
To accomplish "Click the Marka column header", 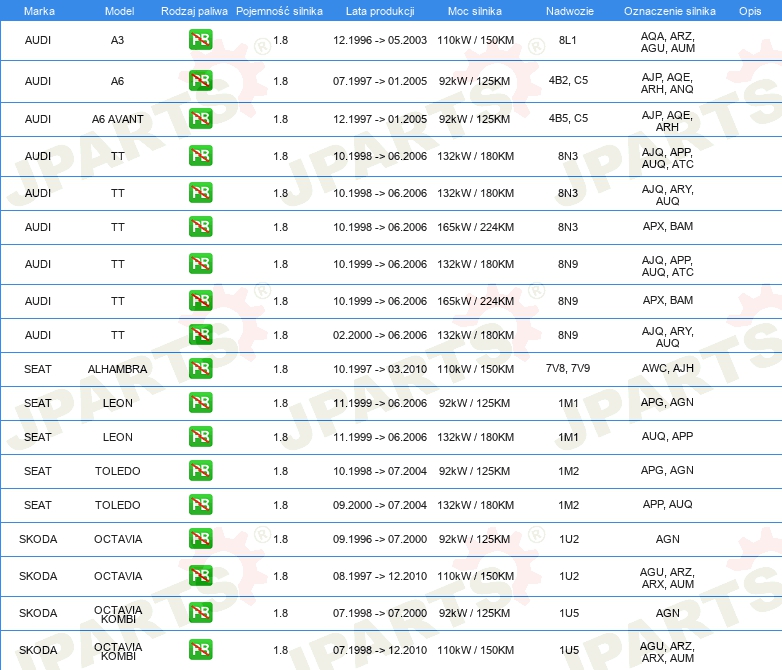I will pyautogui.click(x=39, y=11).
